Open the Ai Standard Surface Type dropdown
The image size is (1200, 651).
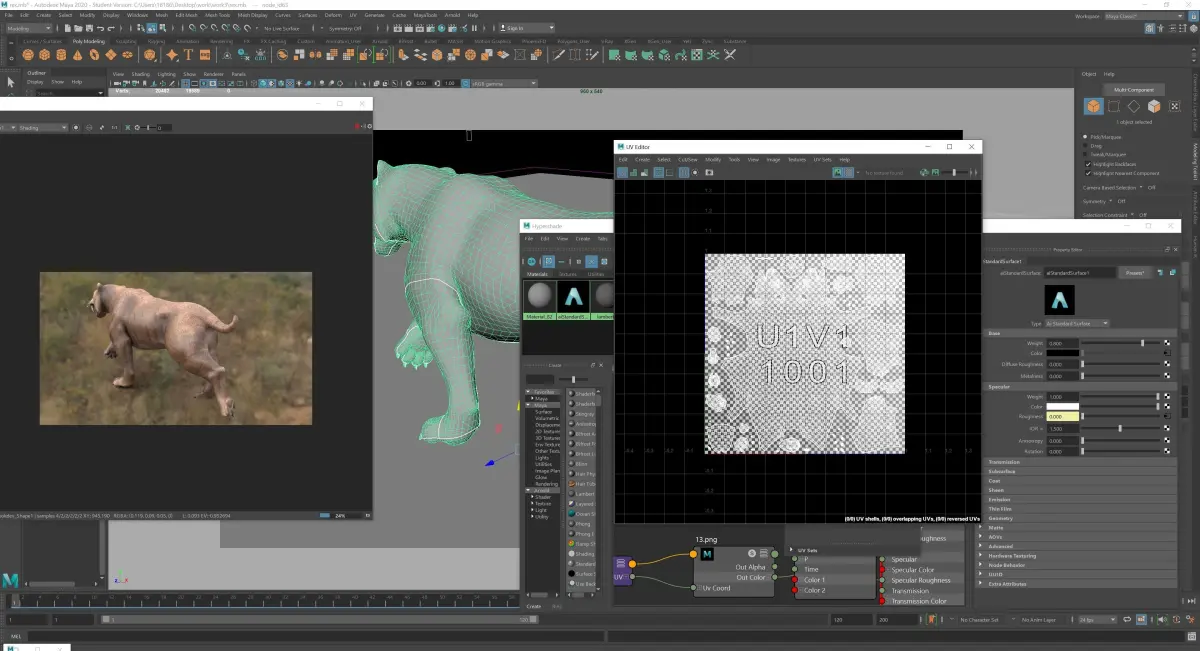coord(1076,323)
